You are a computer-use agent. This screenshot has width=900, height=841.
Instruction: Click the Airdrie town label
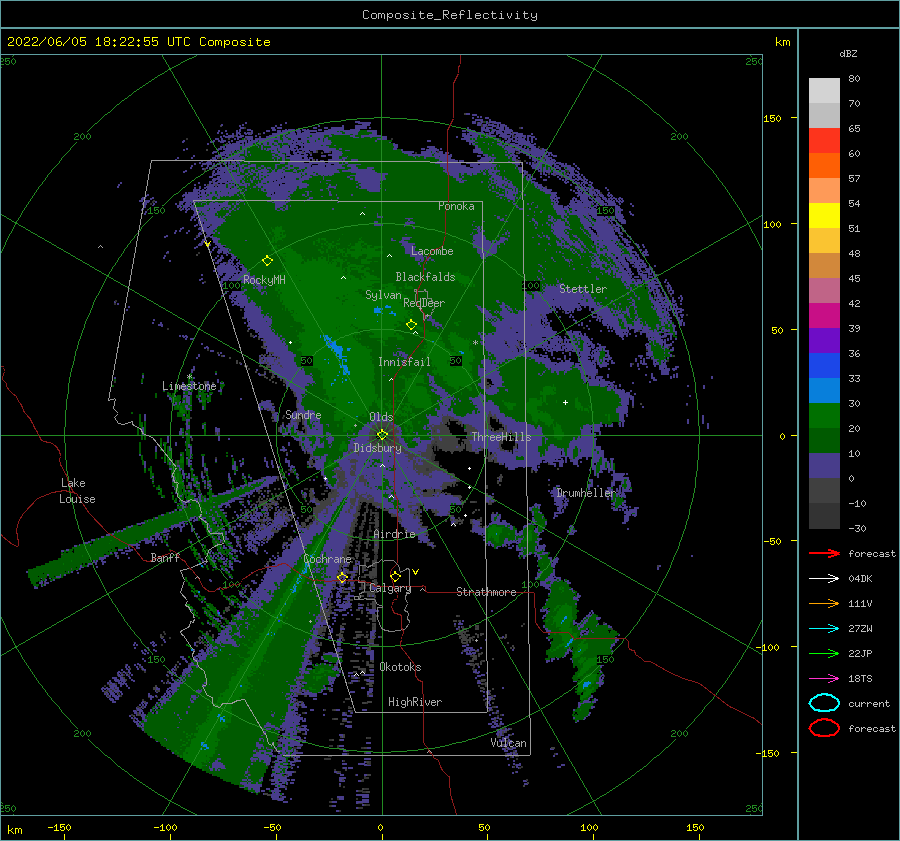[394, 534]
